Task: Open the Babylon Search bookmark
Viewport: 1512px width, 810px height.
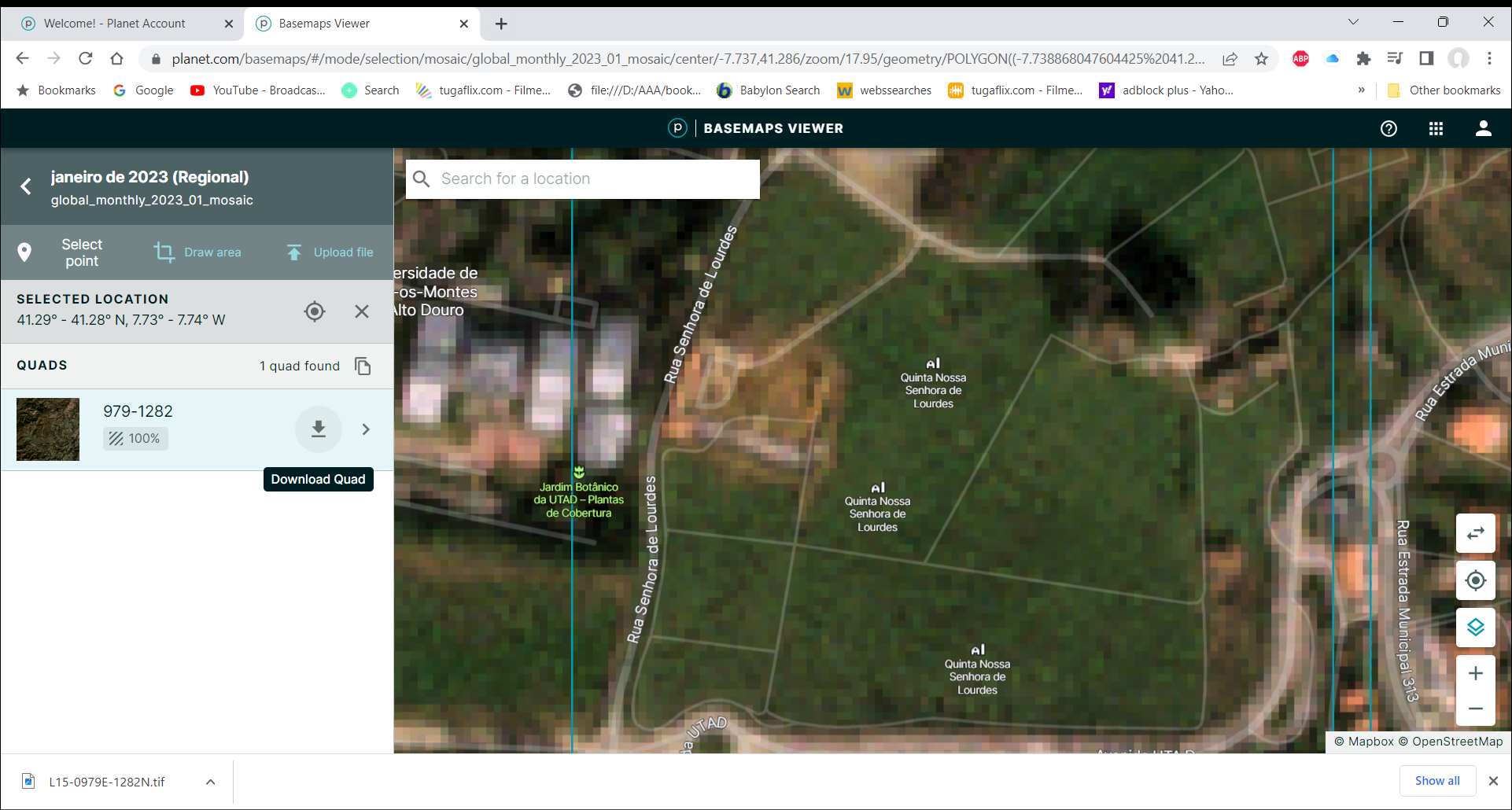Action: tap(769, 90)
